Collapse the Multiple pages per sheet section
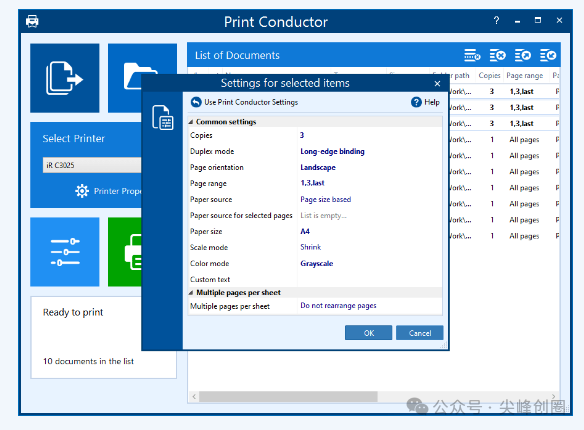The height and width of the screenshot is (430, 584). (x=191, y=293)
